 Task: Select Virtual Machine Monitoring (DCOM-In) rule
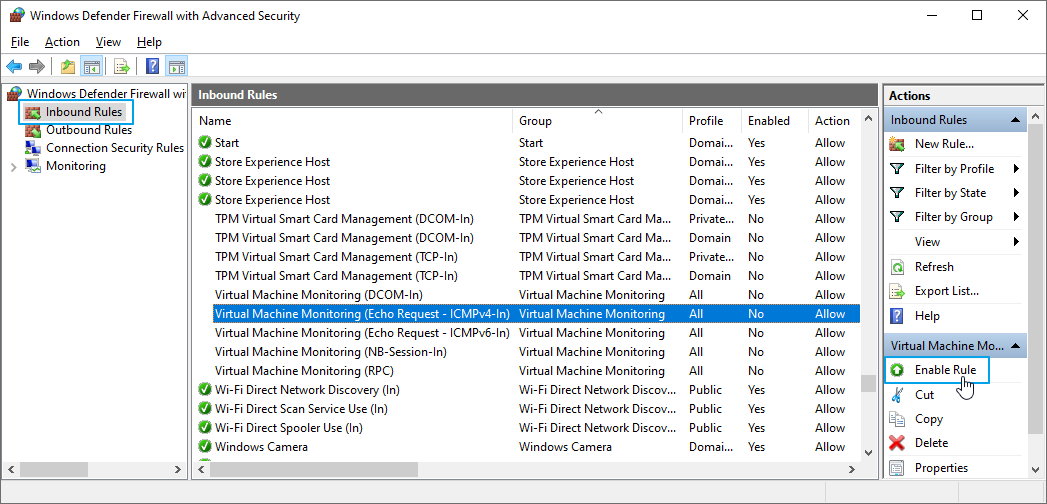coord(319,294)
